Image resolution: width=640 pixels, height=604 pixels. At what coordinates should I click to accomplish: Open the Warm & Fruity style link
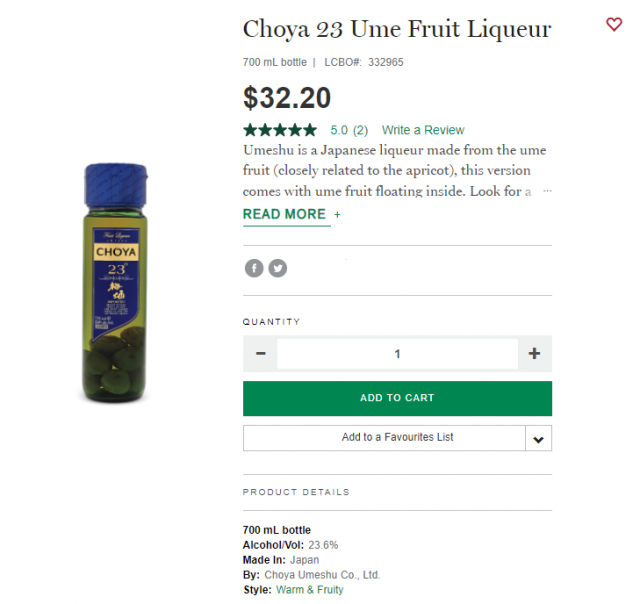point(309,590)
